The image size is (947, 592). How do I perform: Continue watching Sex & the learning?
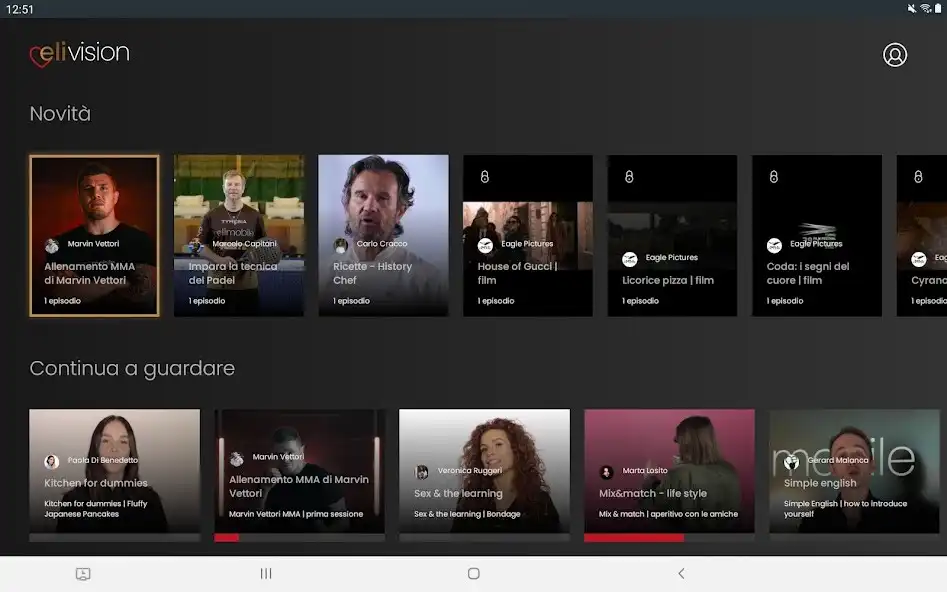pos(484,470)
